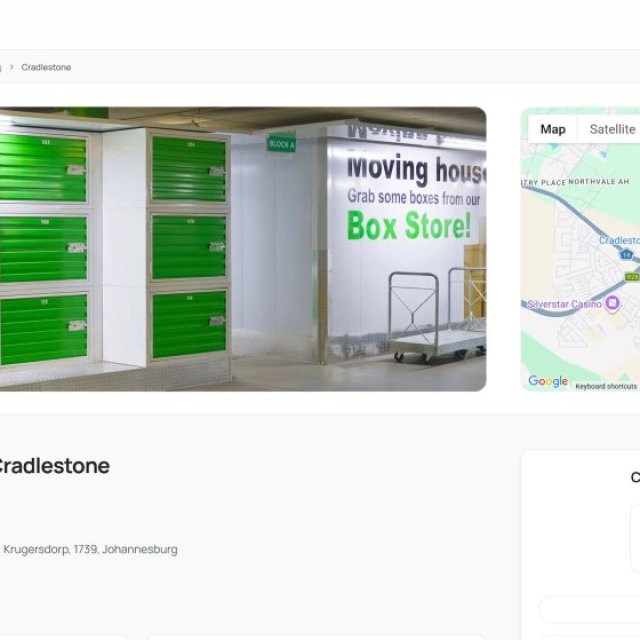Switch the map to Satellite view
The height and width of the screenshot is (640, 640).
(611, 129)
